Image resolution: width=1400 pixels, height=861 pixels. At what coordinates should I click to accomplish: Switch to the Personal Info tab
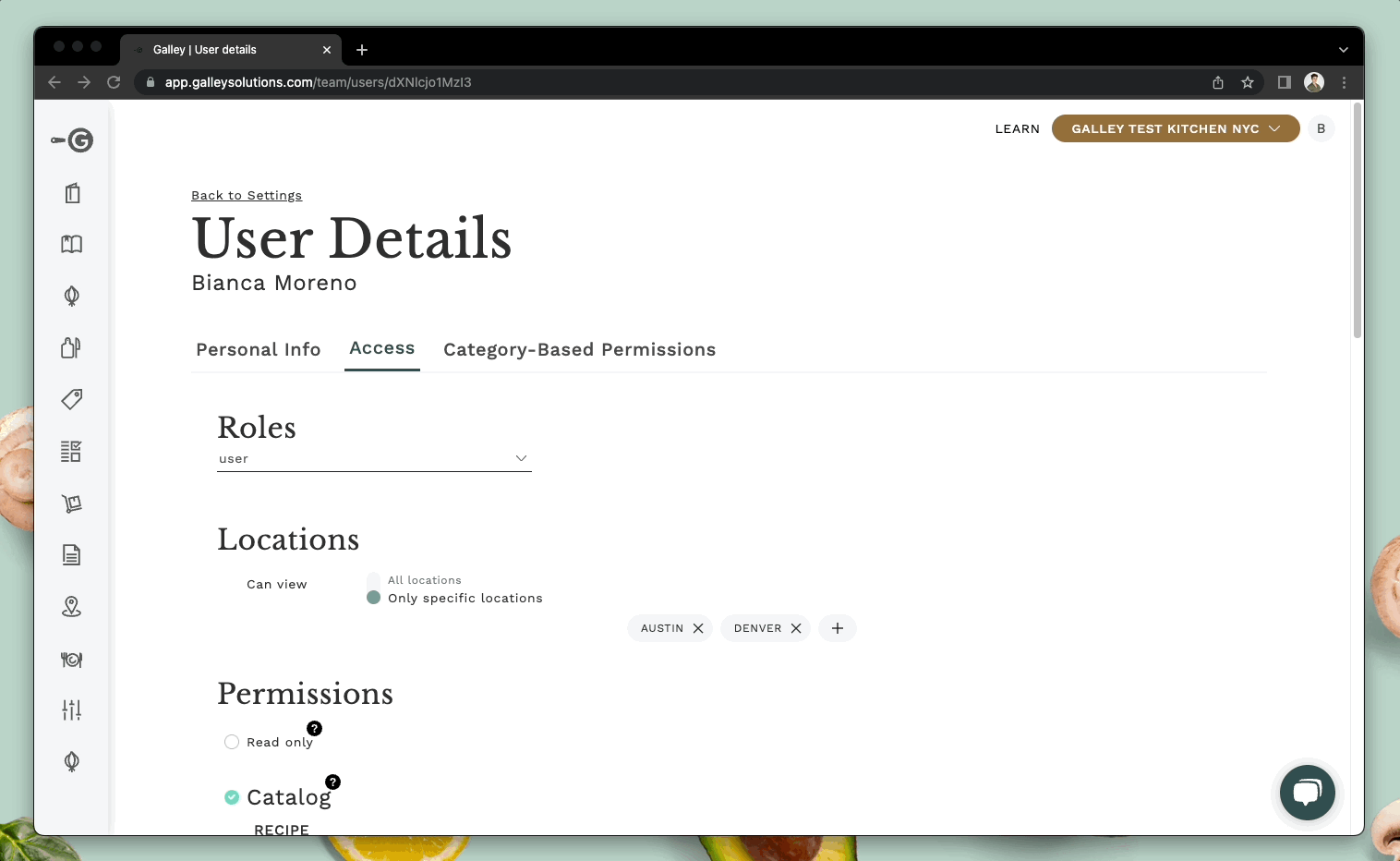(x=258, y=349)
